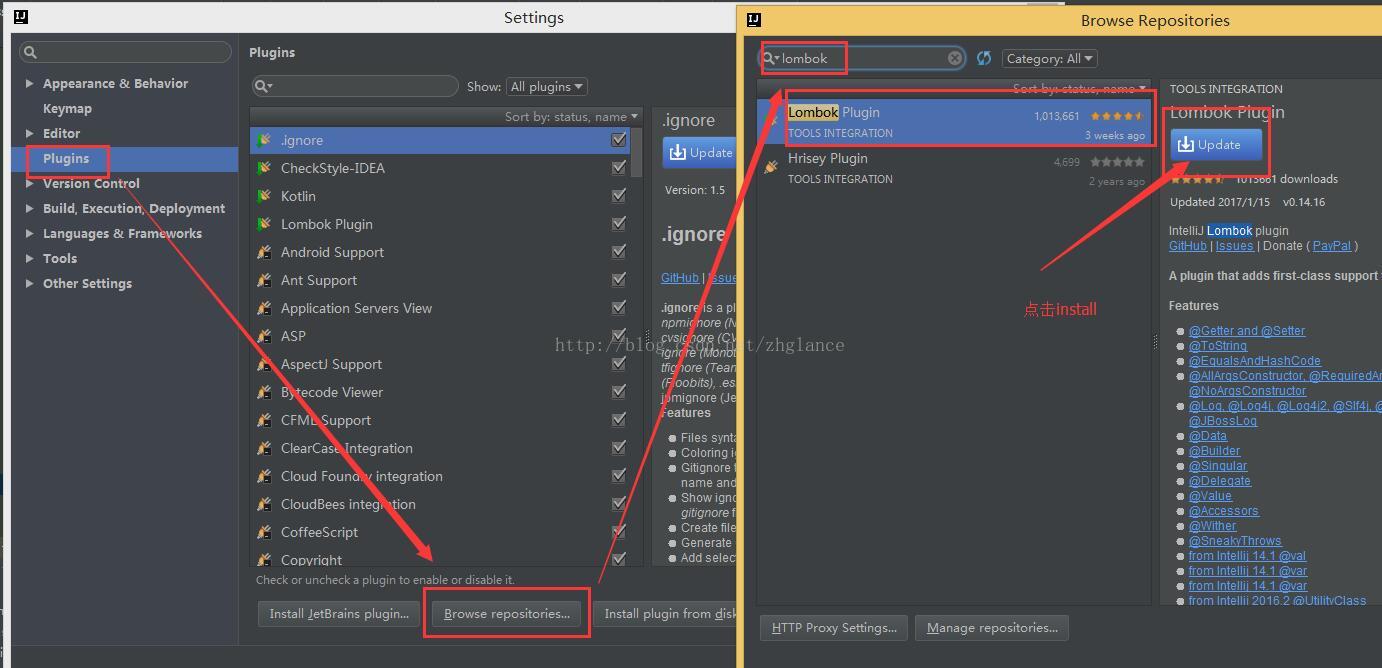Reload the repository plugin list
Image resolution: width=1382 pixels, height=668 pixels.
984,58
